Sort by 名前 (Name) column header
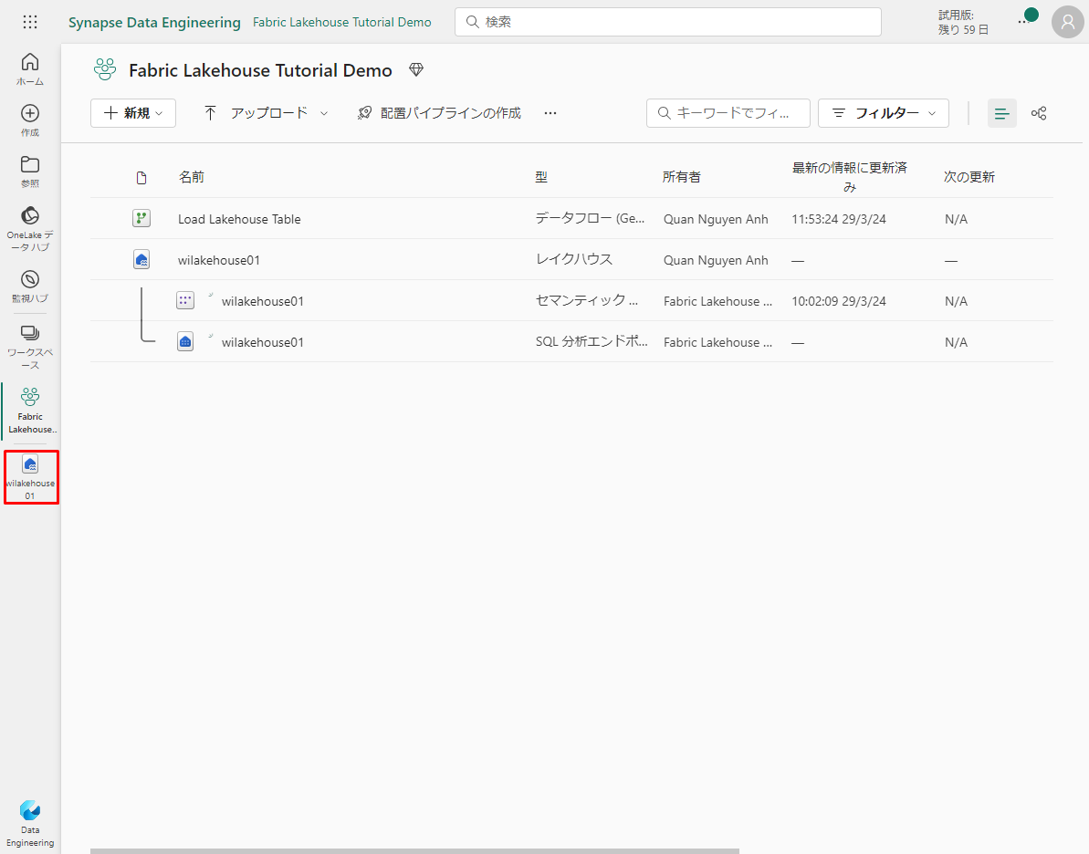 (192, 177)
